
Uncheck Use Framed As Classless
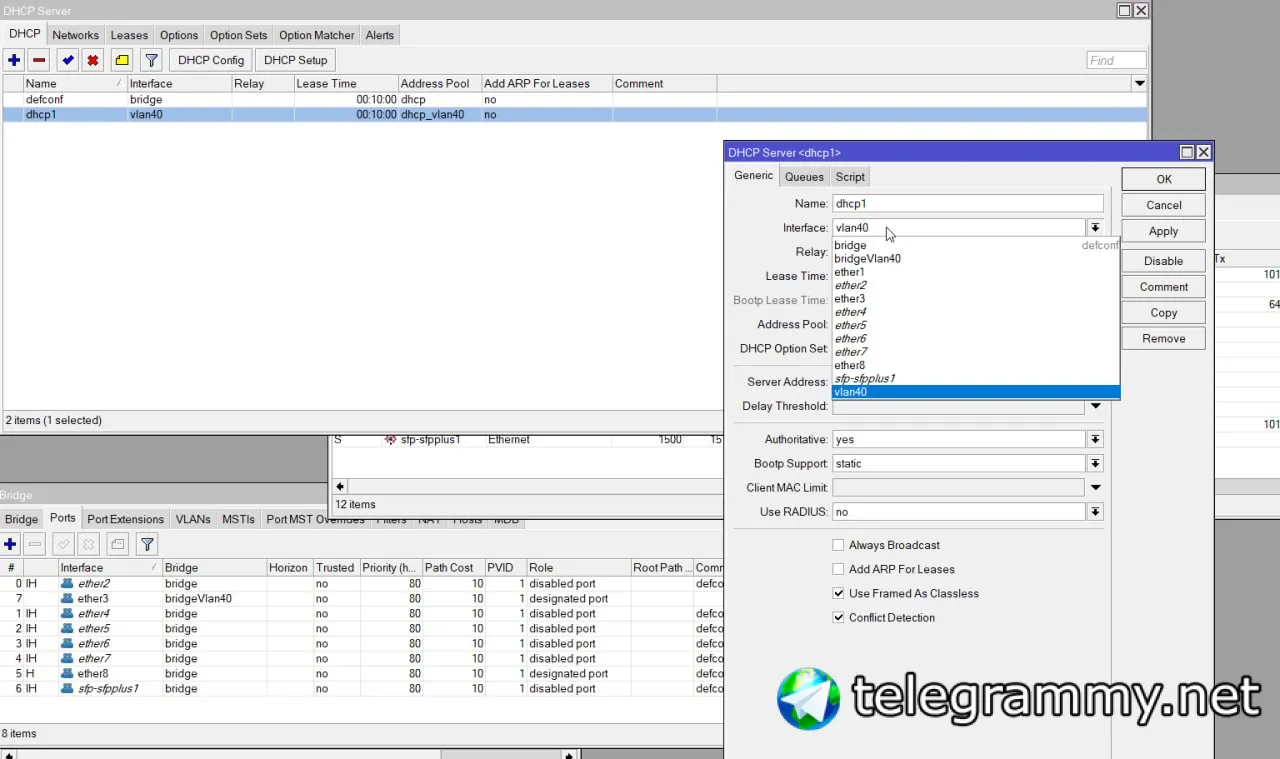point(838,593)
